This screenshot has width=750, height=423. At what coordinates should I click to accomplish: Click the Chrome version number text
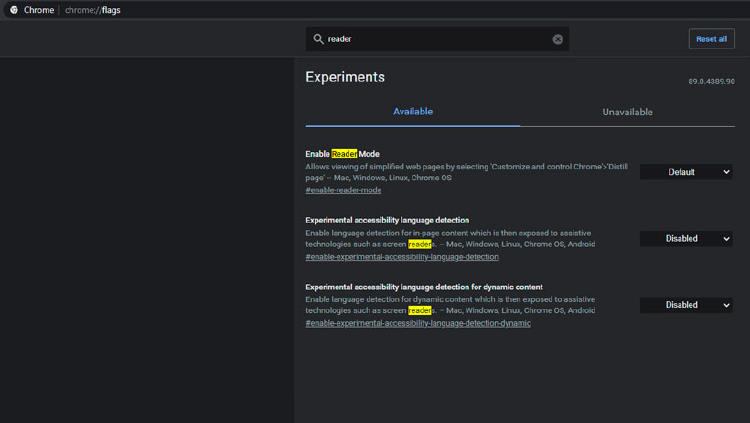pos(711,80)
